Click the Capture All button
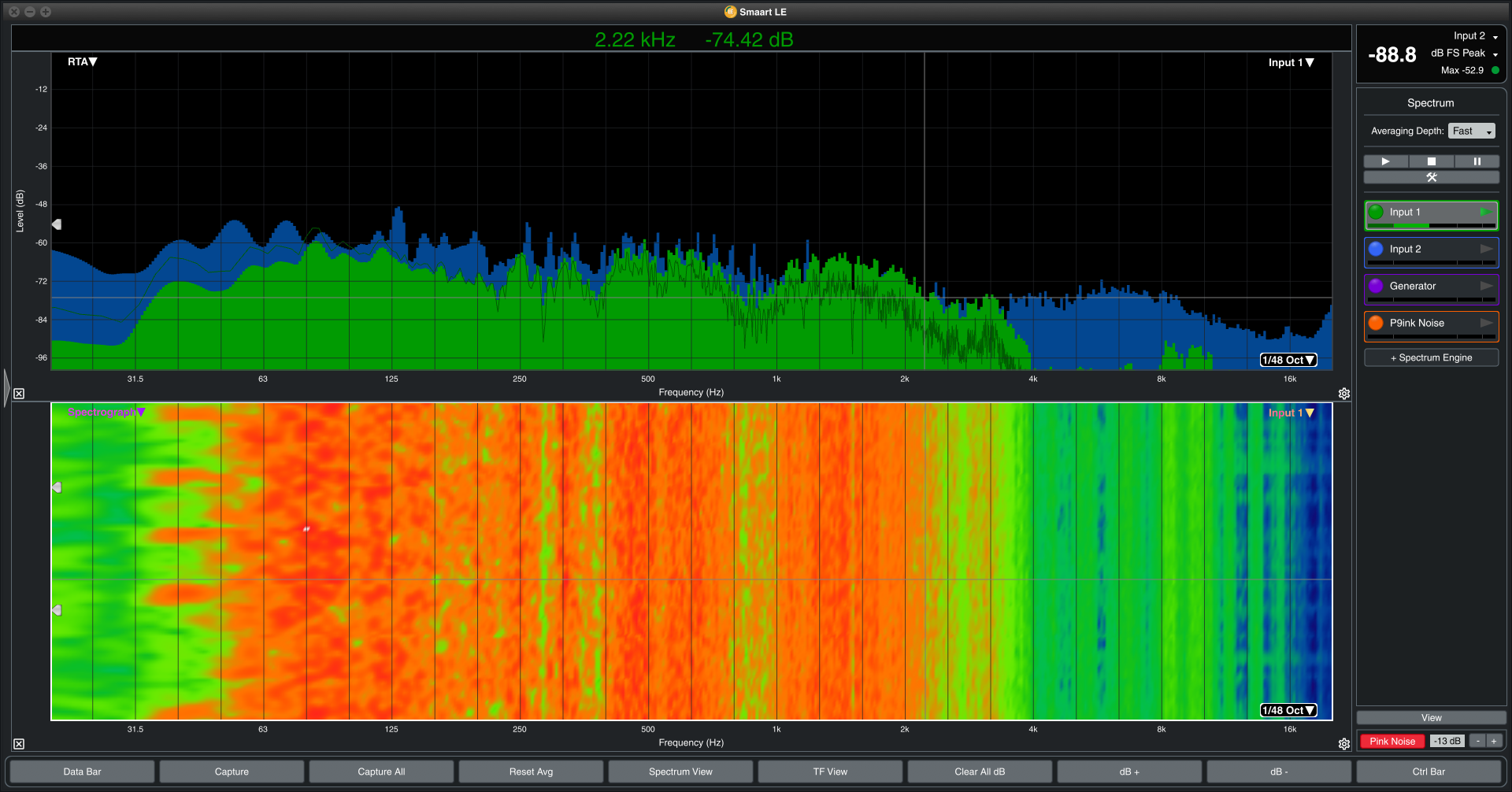This screenshot has width=1512, height=792. [x=381, y=772]
